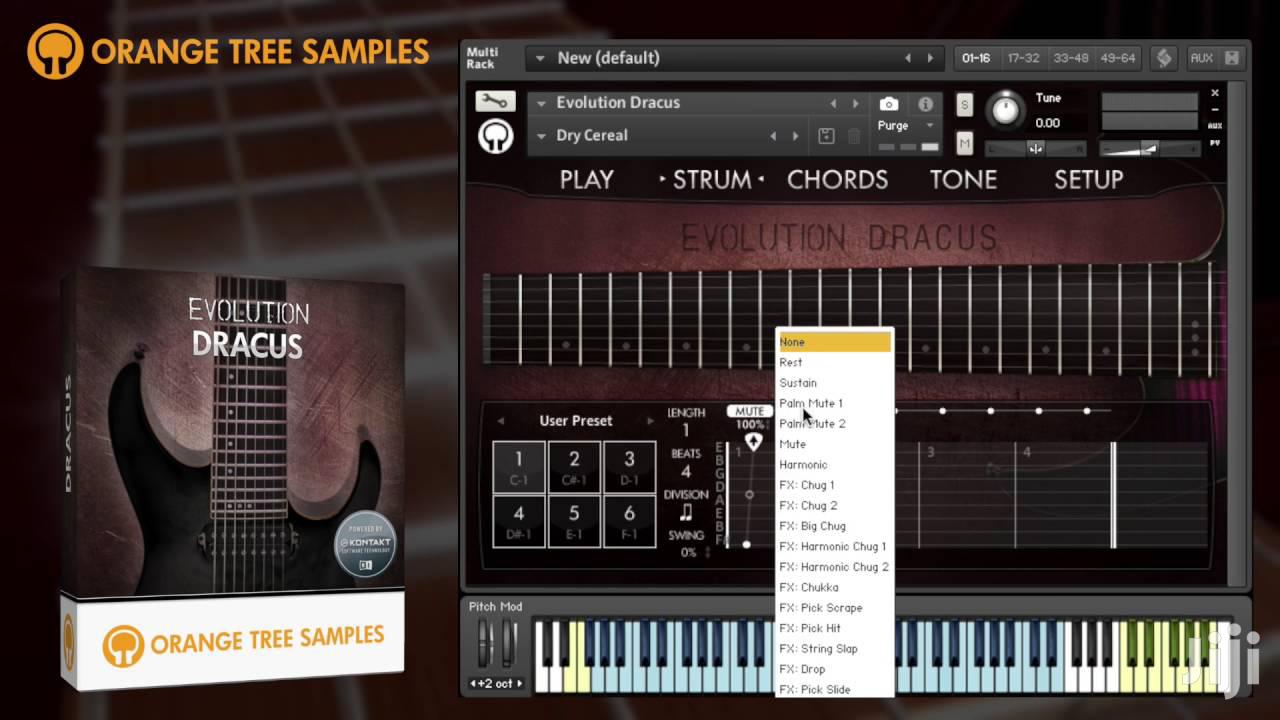Screen dimensions: 1280x720
Task: Toggle the instrument pv option
Action: pos(1215,142)
